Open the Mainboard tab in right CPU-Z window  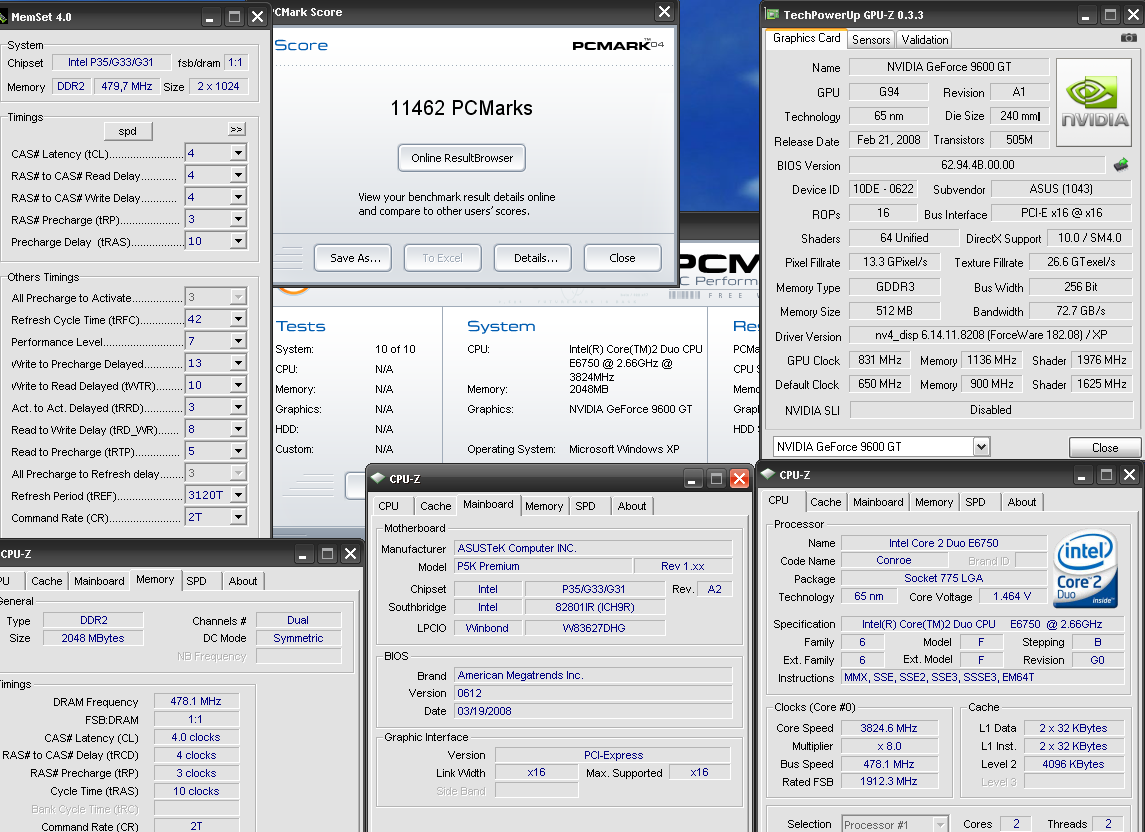[x=878, y=502]
